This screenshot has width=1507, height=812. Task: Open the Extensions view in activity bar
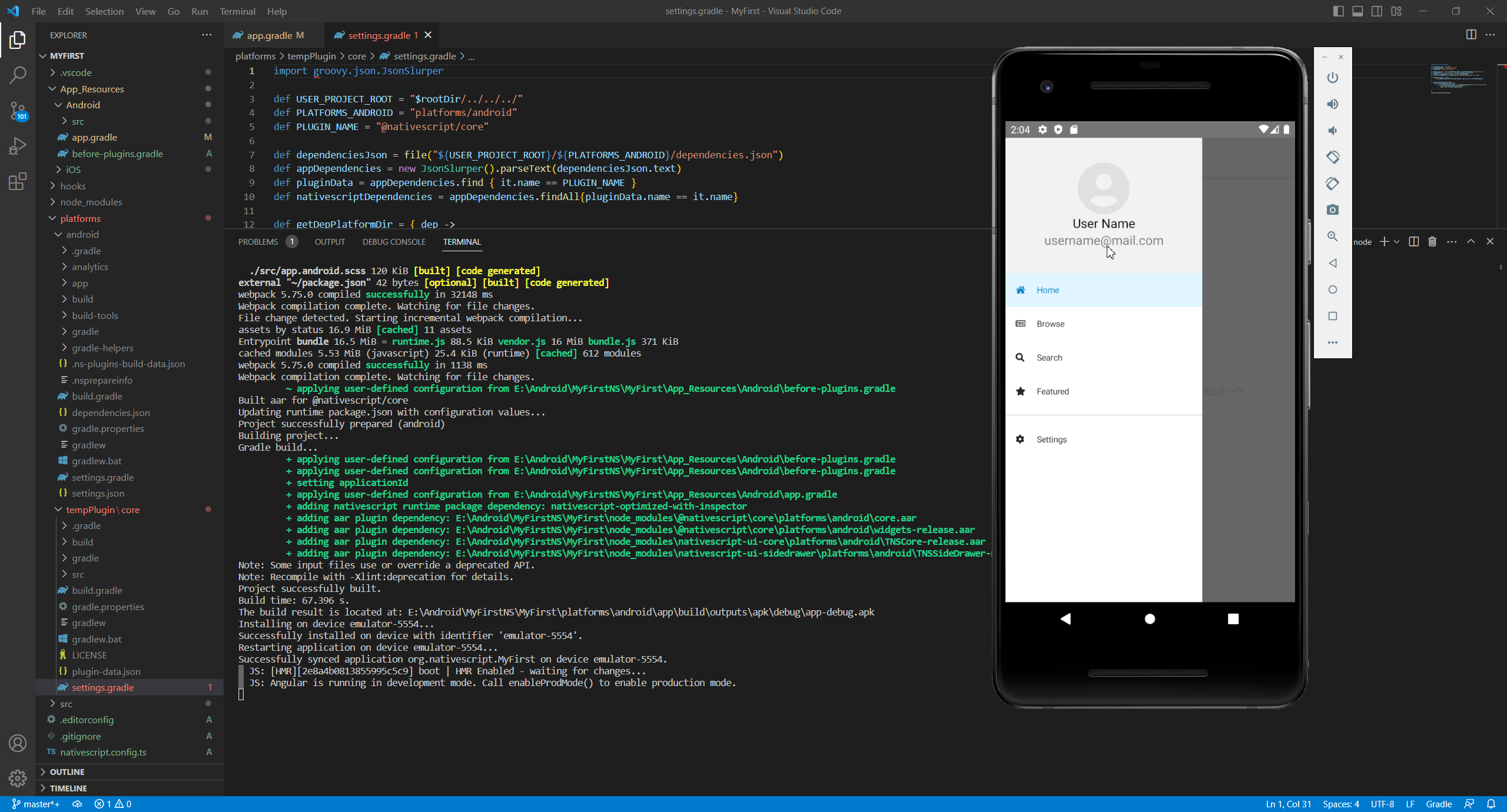coord(18,181)
